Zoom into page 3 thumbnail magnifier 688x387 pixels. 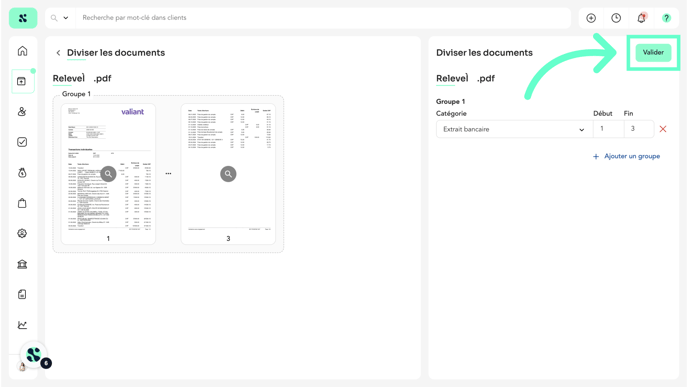point(228,174)
